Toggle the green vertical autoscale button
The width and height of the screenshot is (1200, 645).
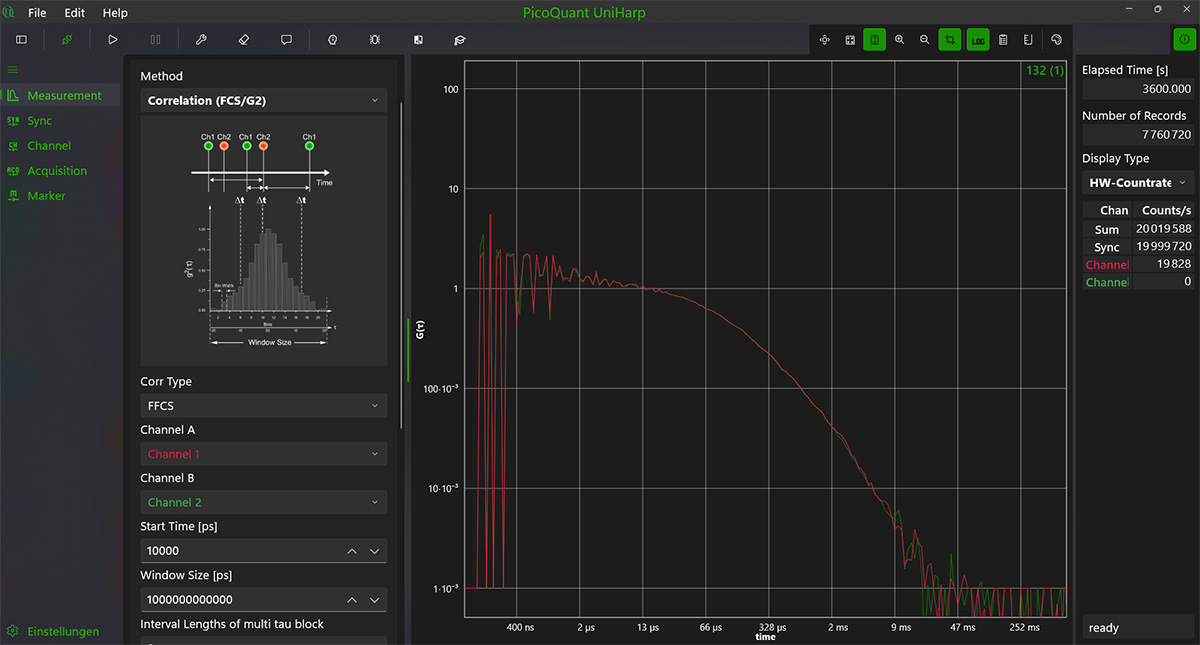(x=875, y=40)
